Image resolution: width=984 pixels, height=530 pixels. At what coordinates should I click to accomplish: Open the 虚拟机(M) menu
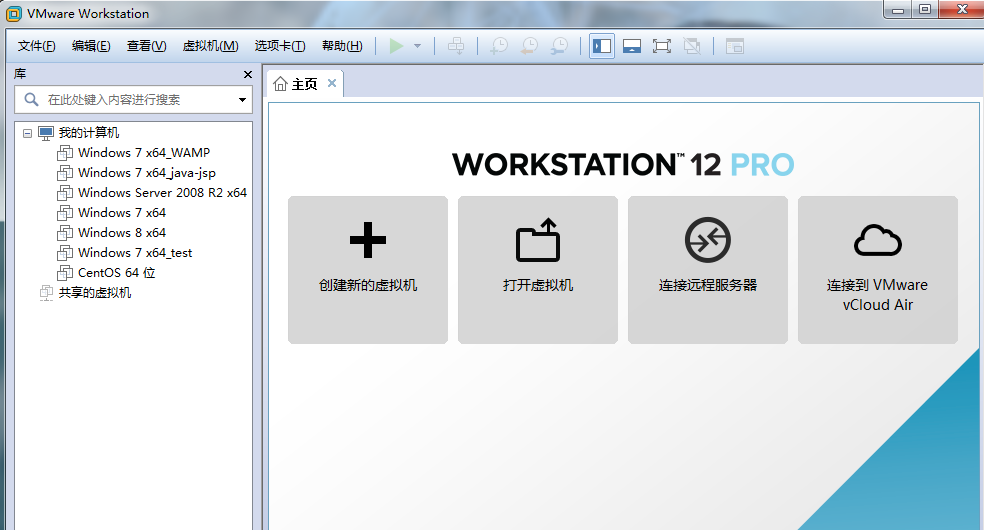click(x=210, y=46)
